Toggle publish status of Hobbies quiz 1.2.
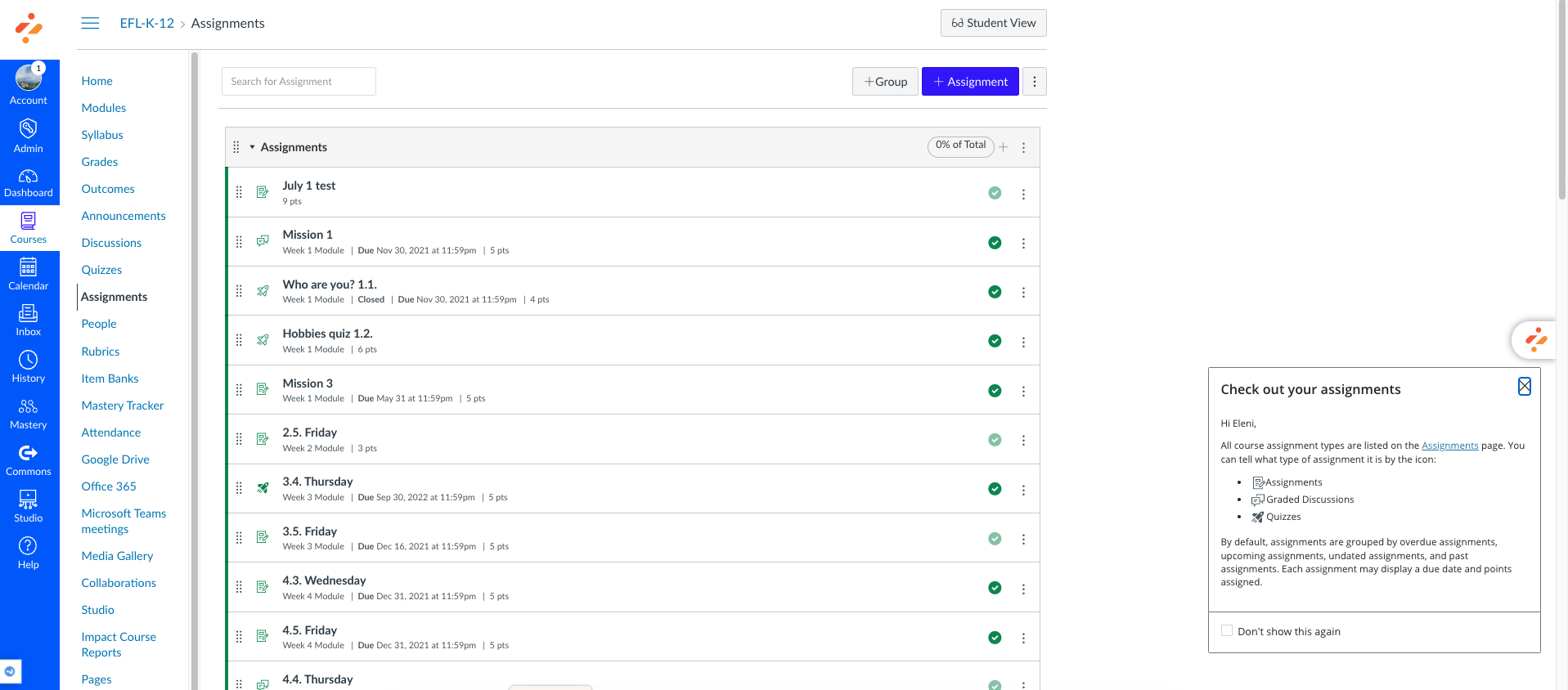Image resolution: width=1568 pixels, height=690 pixels. coord(995,341)
